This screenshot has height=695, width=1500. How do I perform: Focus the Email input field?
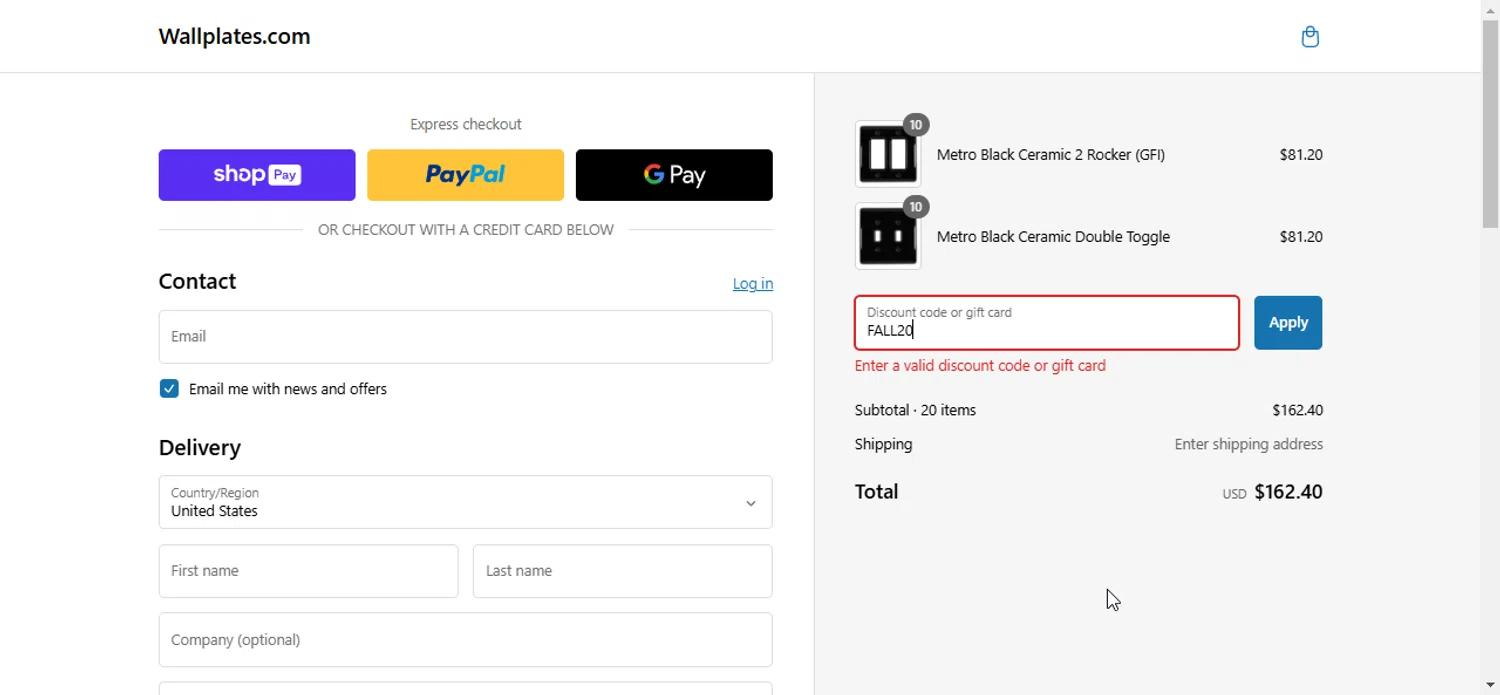pos(465,337)
